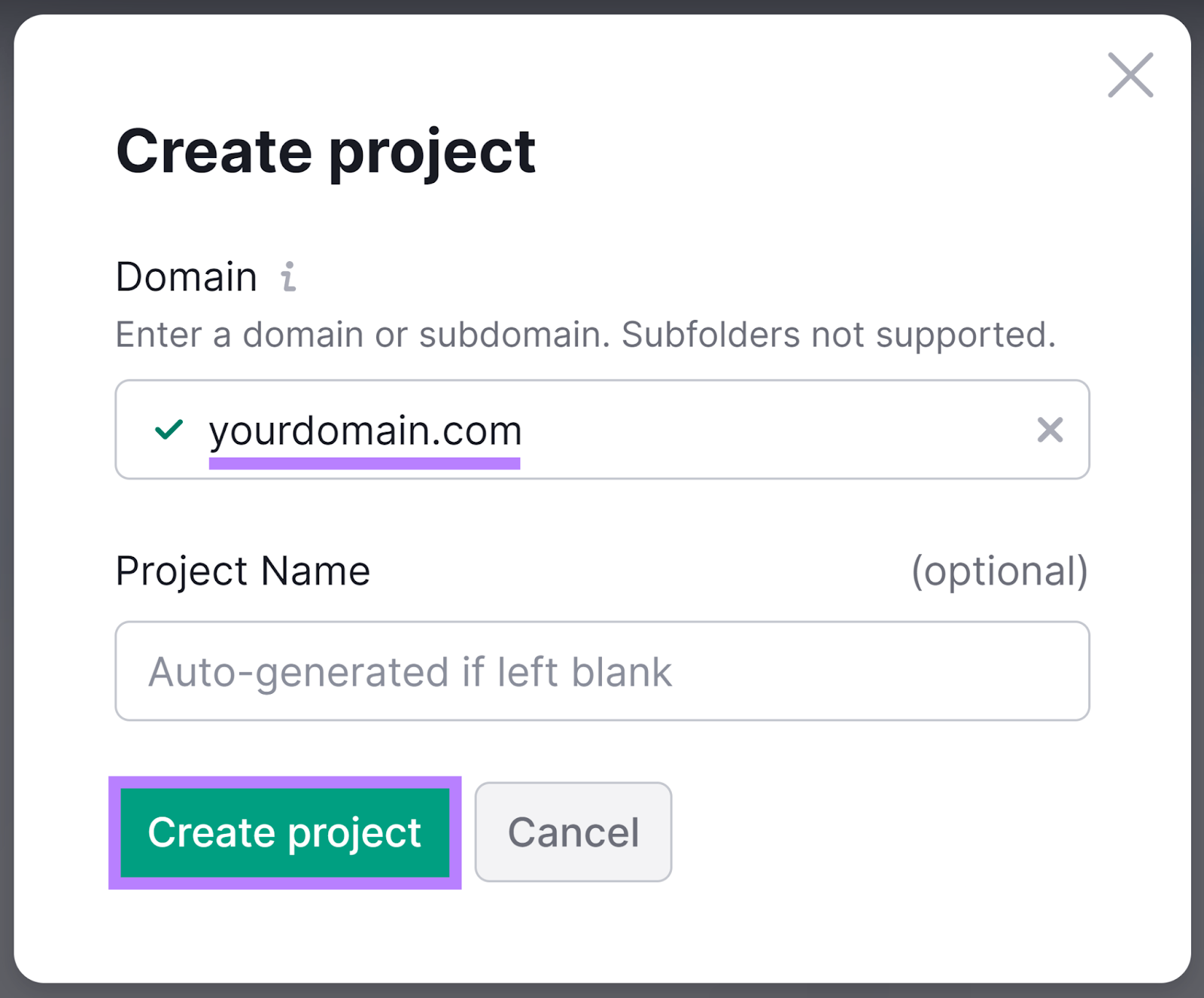
Task: Tap the small i icon after Domain label
Action: click(x=288, y=277)
